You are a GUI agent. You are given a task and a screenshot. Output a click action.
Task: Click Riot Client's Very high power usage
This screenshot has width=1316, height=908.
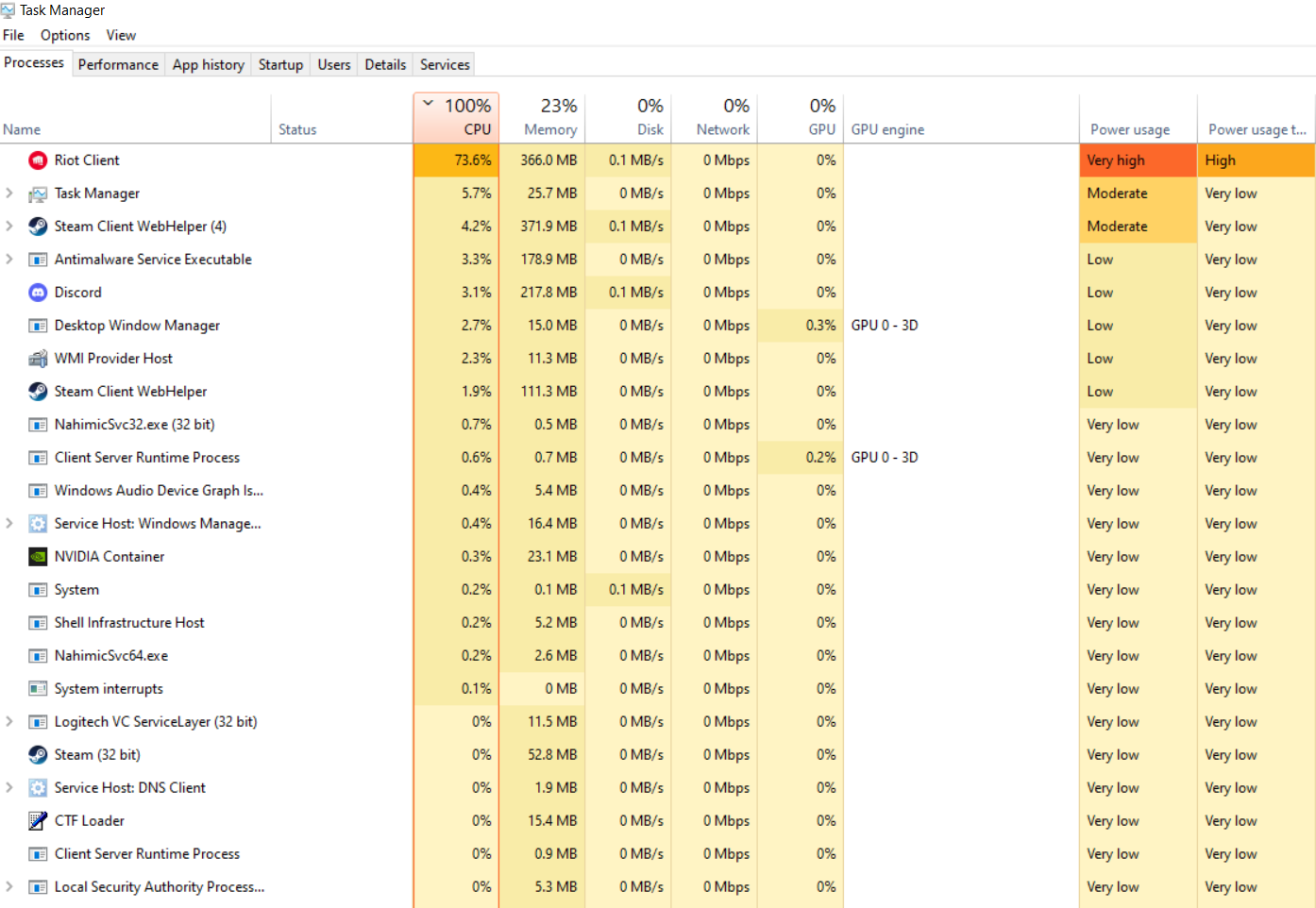1138,160
